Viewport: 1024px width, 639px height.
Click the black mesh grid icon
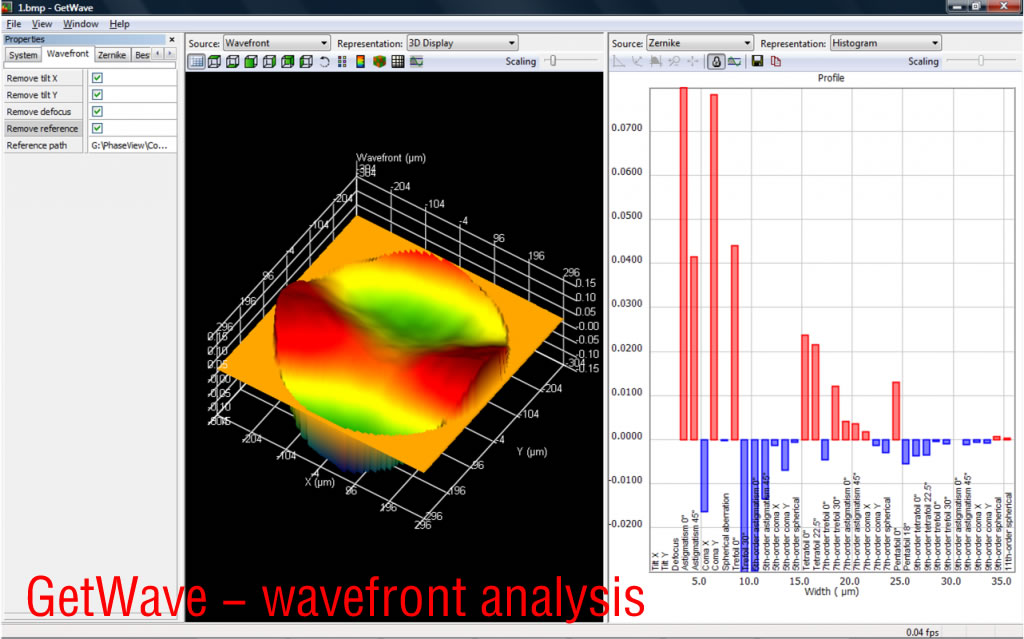[x=397, y=62]
